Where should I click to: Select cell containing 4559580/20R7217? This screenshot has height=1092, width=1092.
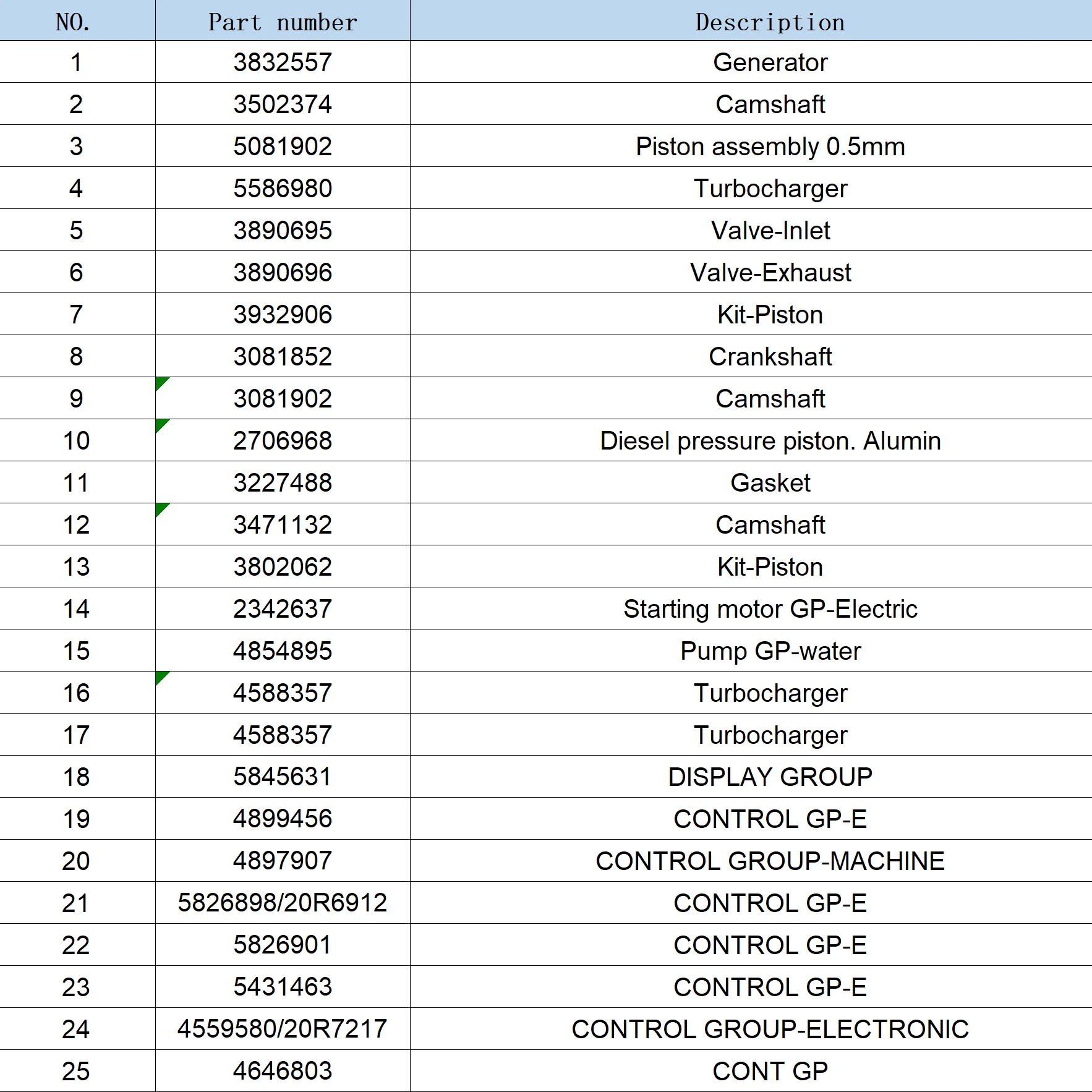[283, 1029]
